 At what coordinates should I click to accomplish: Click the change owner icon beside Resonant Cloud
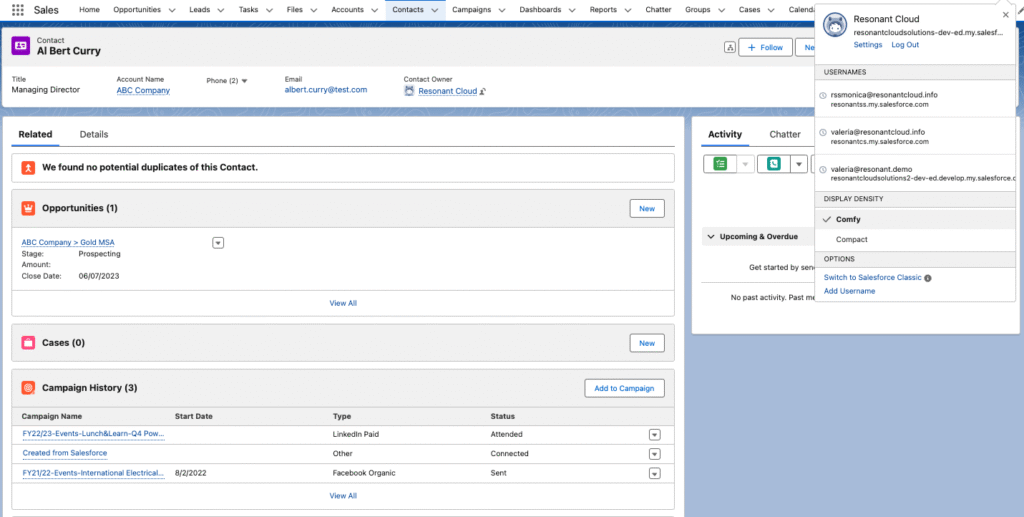tap(483, 91)
